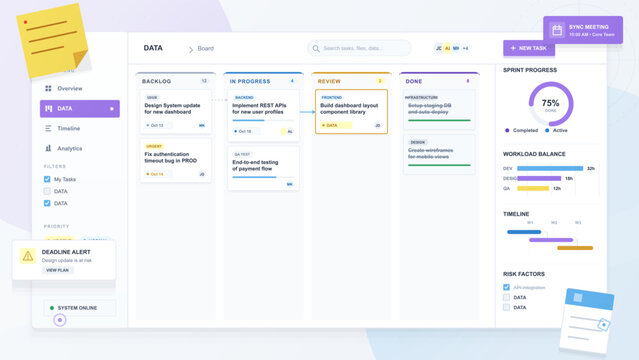
Task: Click the JC avatar
Action: click(438, 48)
